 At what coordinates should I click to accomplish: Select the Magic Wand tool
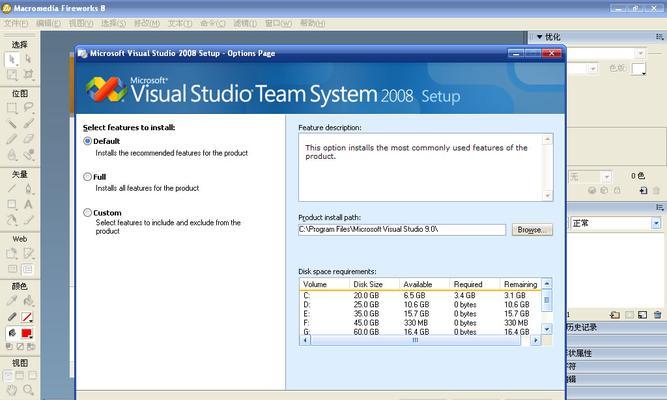tap(12, 123)
